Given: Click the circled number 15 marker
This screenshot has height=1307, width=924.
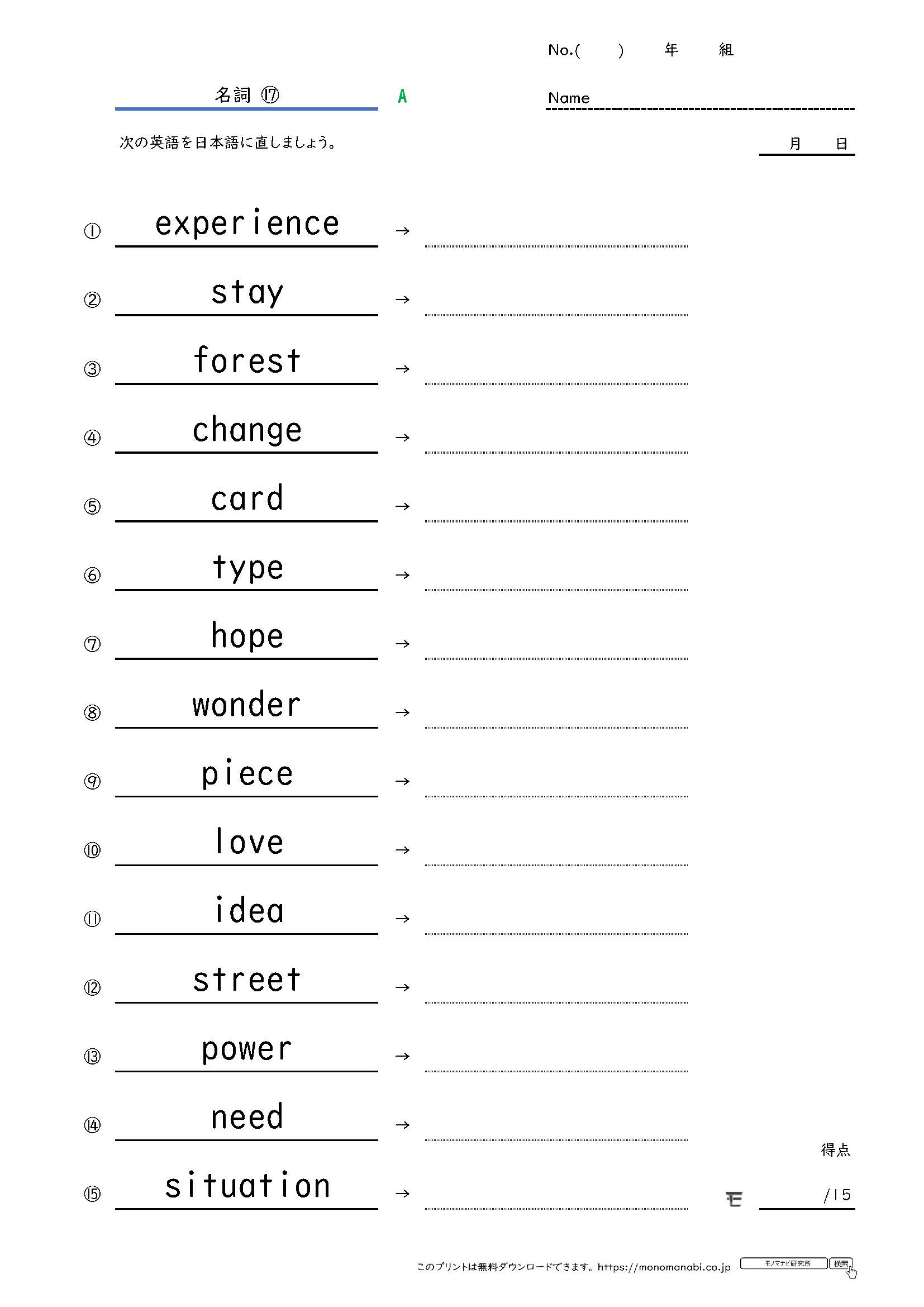Looking at the screenshot, I should pos(92,1193).
